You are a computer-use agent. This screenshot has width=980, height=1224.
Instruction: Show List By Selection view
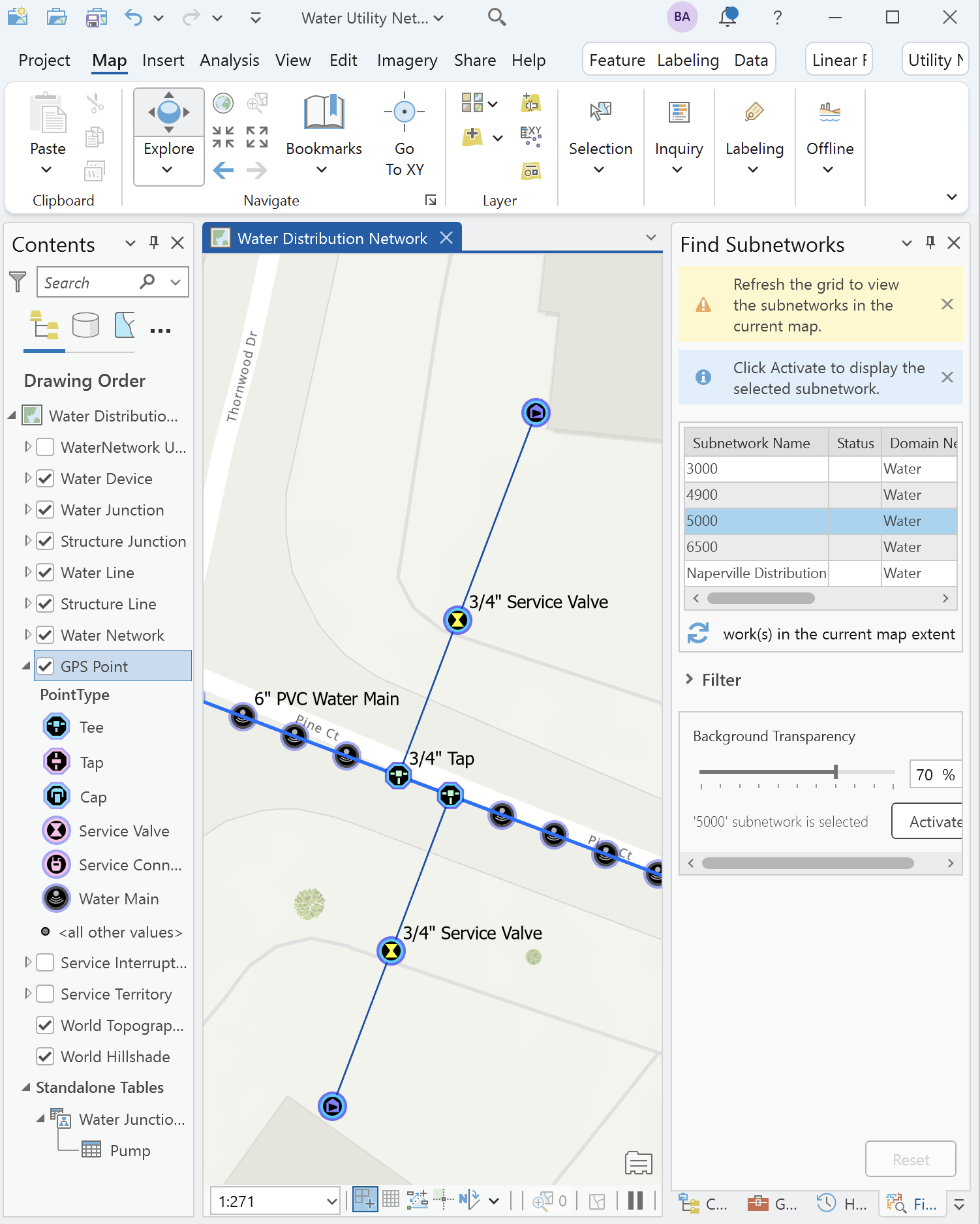click(x=124, y=325)
